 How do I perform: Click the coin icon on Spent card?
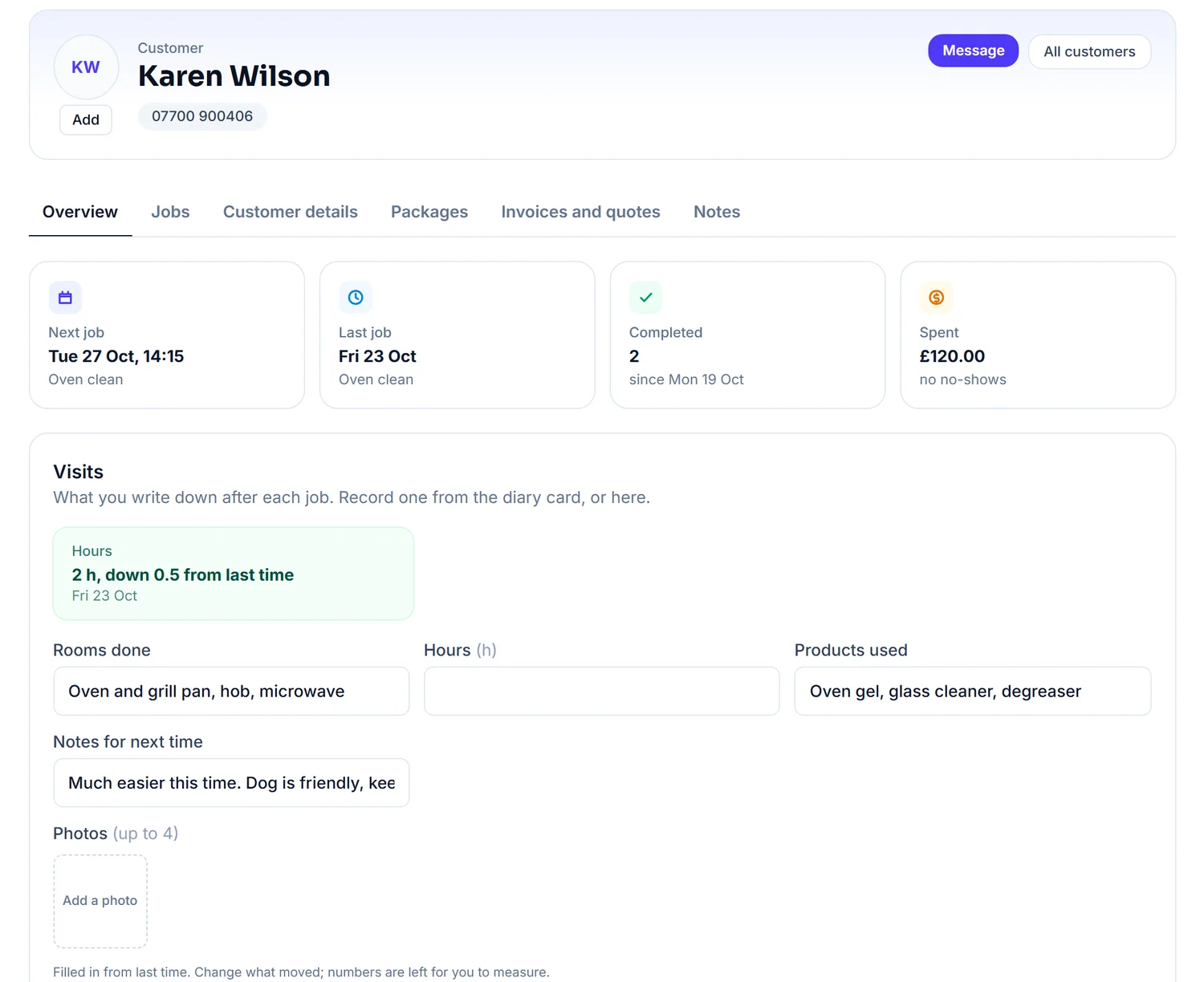tap(936, 298)
